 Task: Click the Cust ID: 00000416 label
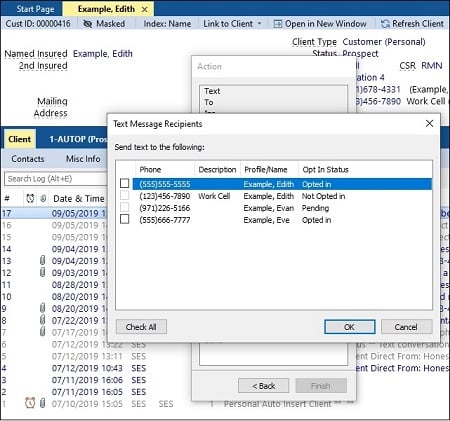click(x=38, y=24)
